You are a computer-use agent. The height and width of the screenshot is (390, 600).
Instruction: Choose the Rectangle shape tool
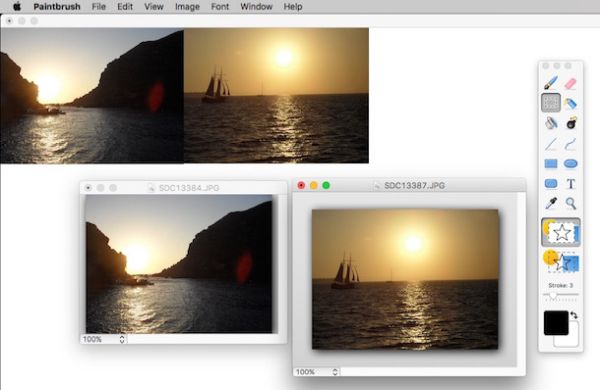coord(551,164)
